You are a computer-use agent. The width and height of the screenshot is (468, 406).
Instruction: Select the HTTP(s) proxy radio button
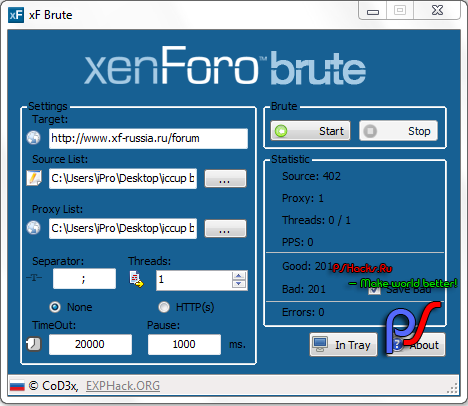164,307
